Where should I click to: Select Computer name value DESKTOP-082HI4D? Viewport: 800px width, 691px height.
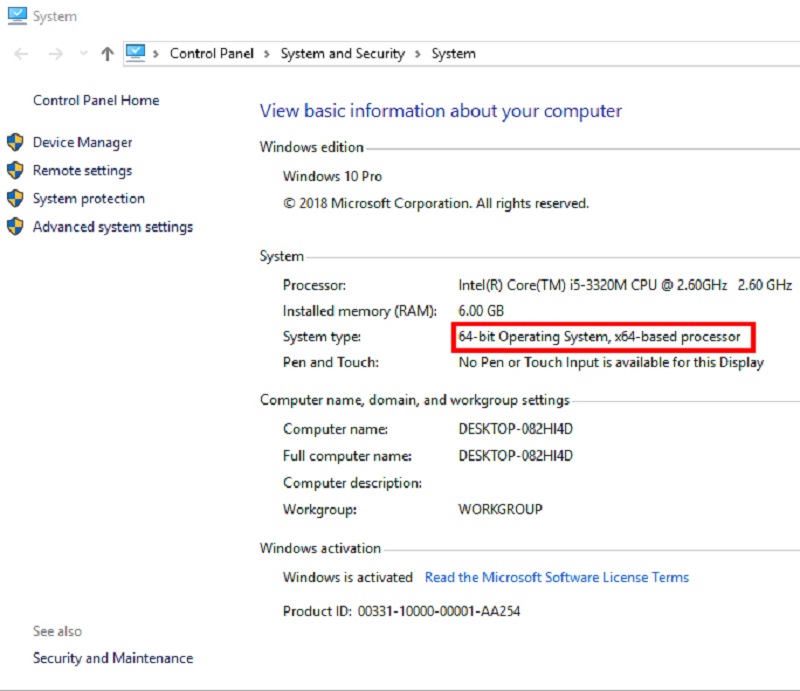tap(515, 429)
